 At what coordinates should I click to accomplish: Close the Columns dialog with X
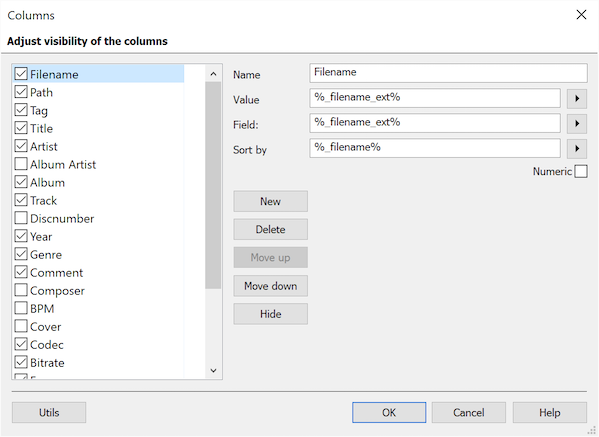pos(581,15)
